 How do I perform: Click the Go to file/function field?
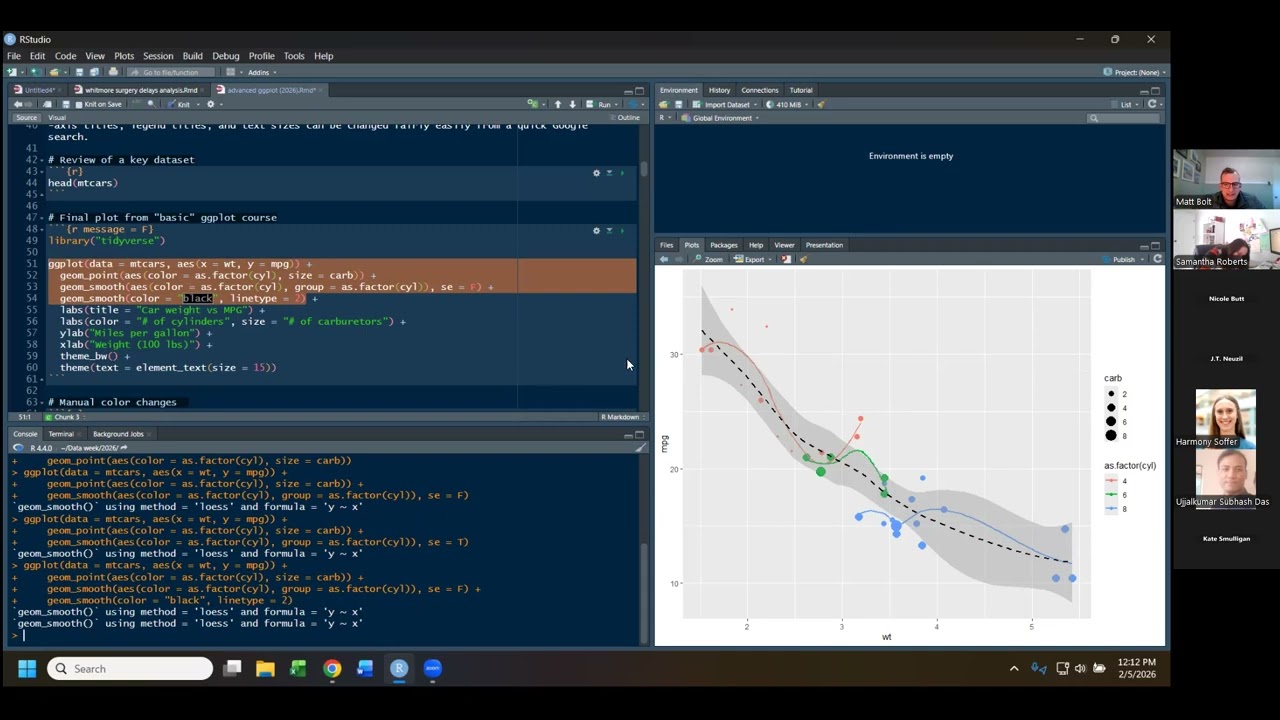[x=171, y=72]
